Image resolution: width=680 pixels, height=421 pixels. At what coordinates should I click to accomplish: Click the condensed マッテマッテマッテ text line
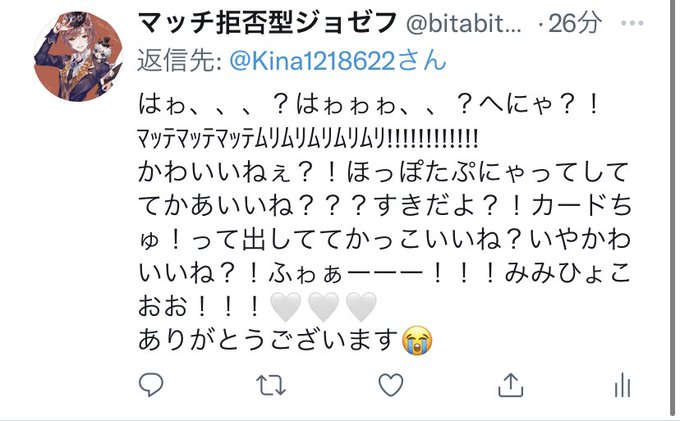tap(307, 140)
